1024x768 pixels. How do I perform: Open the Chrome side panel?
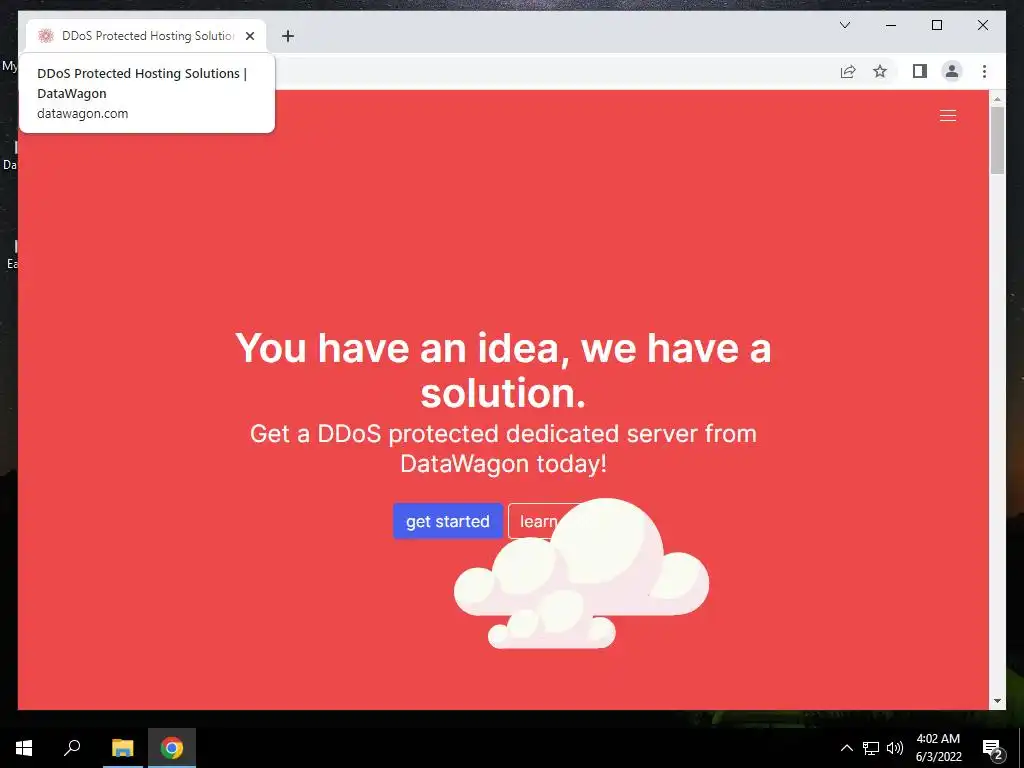[920, 71]
